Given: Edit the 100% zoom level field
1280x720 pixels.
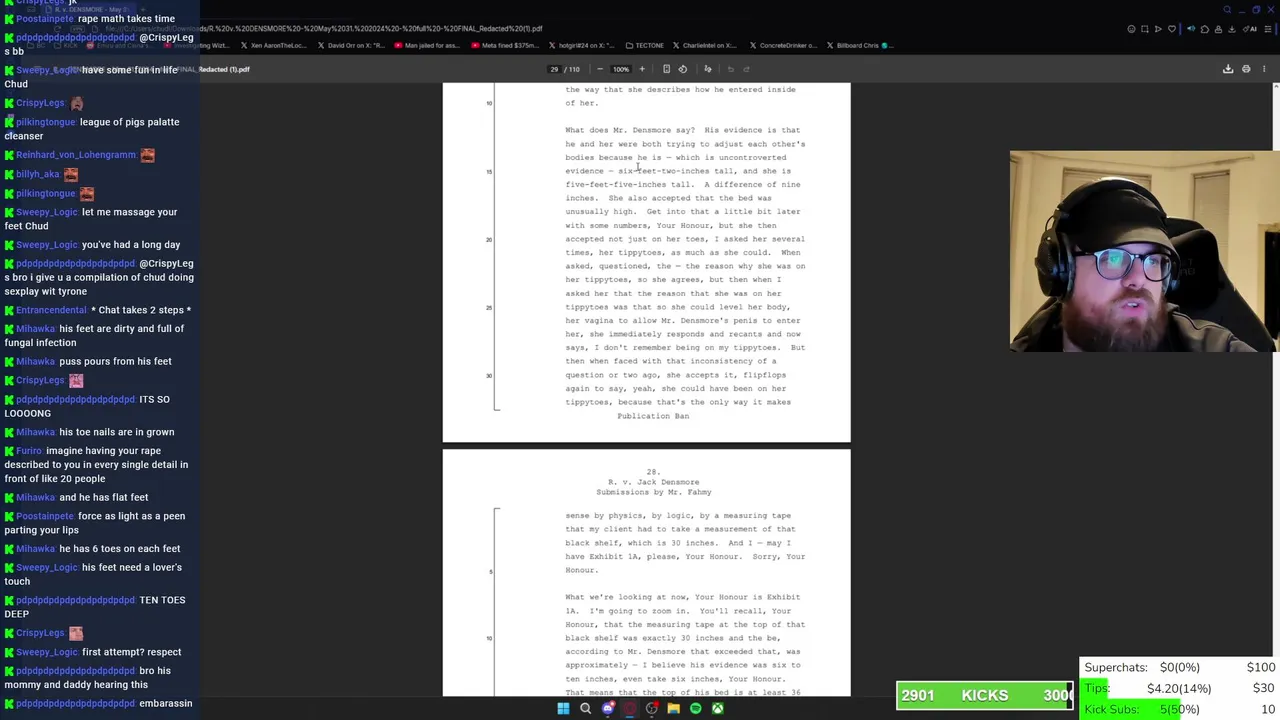Looking at the screenshot, I should pos(621,69).
